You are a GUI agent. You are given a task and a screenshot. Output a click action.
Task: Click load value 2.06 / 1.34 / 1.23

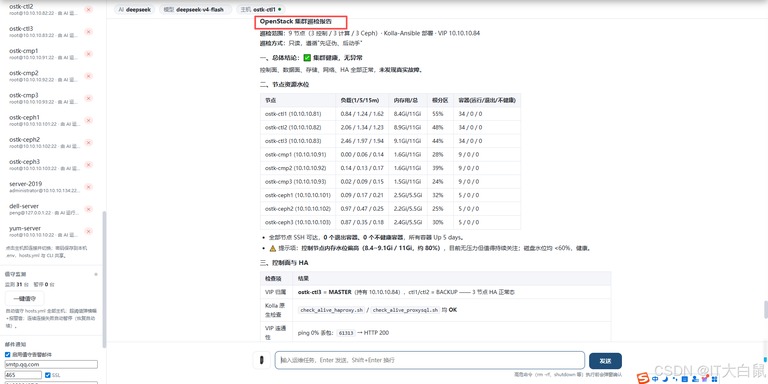click(362, 127)
